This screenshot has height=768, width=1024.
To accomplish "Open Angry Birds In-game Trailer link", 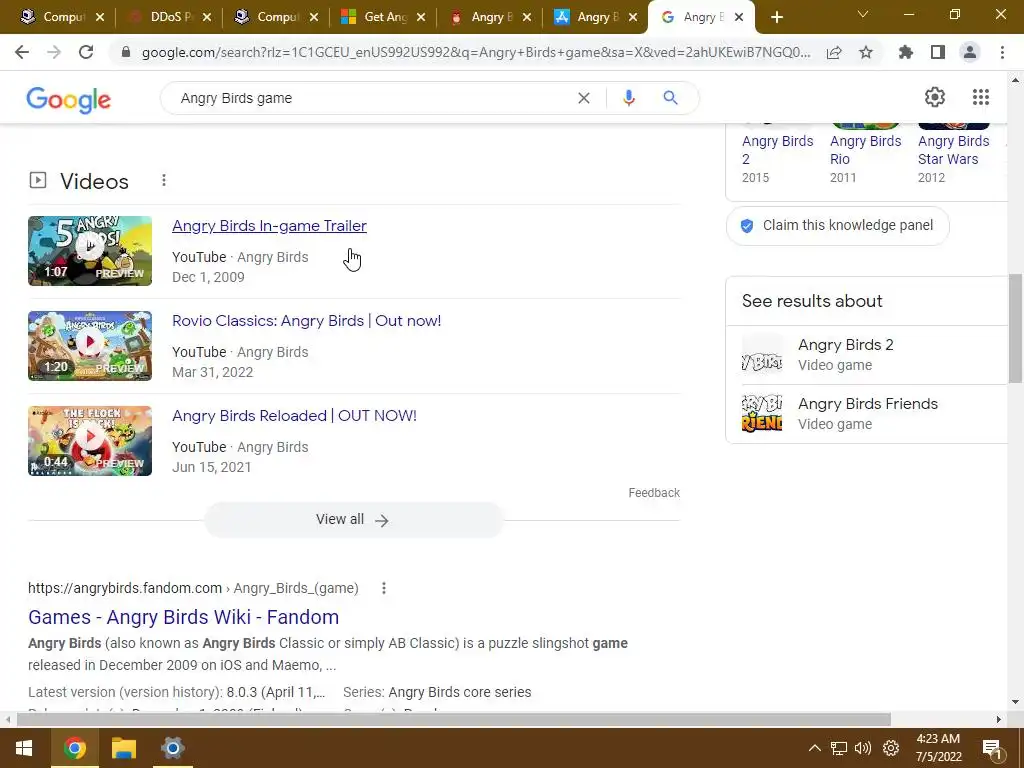I will click(x=269, y=226).
